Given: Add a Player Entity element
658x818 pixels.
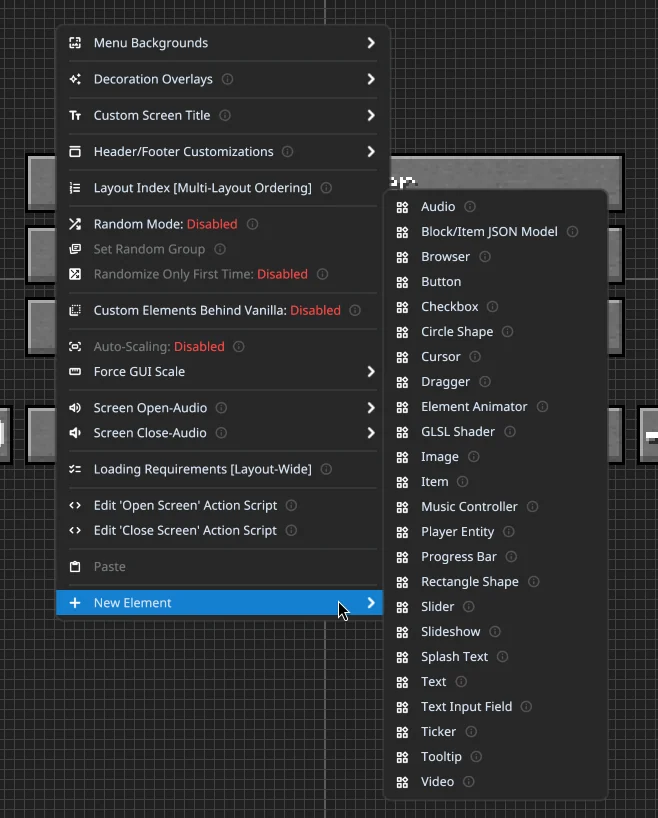Looking at the screenshot, I should coord(496,532).
